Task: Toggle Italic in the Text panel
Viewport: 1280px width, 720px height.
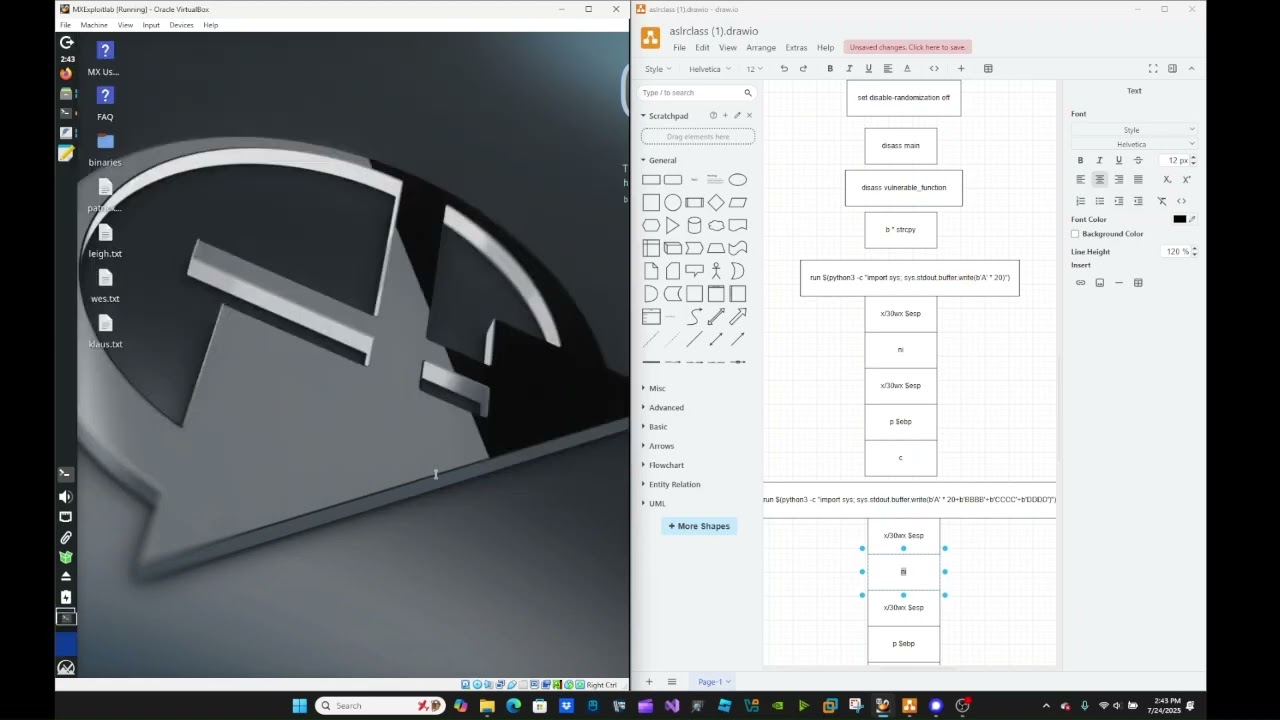Action: 1099,160
